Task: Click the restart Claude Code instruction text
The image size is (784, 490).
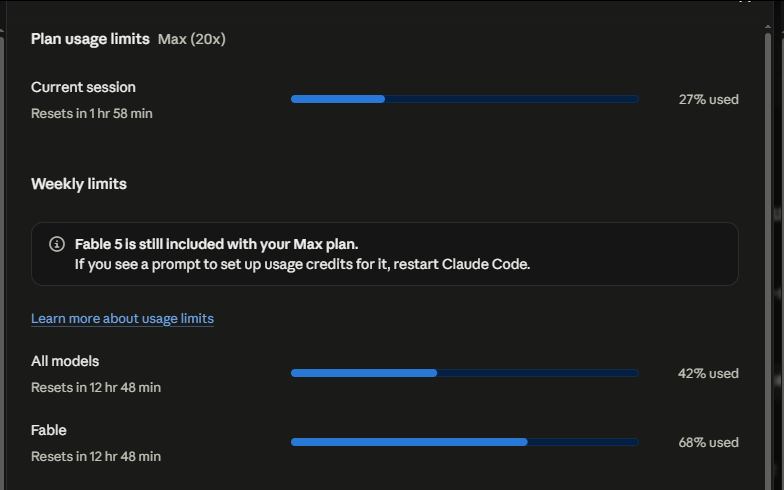Action: 302,264
